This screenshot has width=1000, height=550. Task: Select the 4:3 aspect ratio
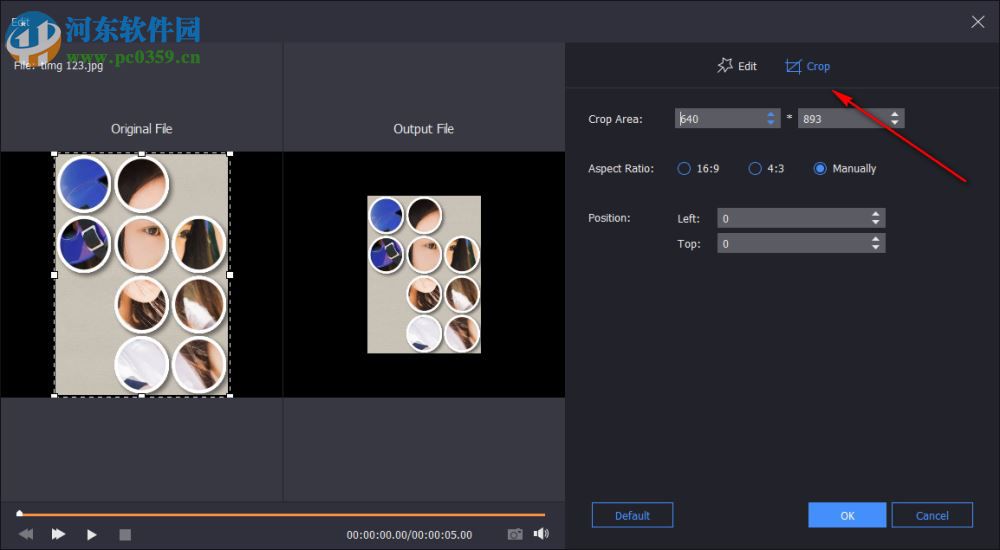tap(766, 168)
